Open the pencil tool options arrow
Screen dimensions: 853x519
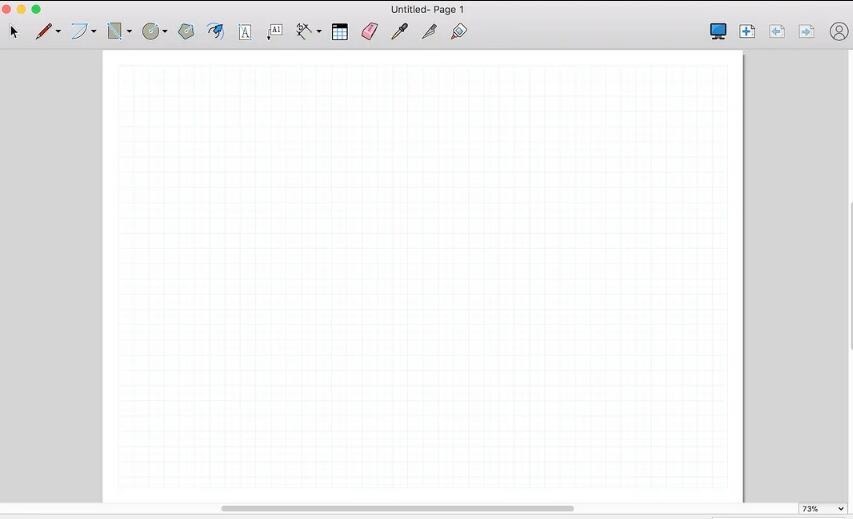(x=58, y=32)
